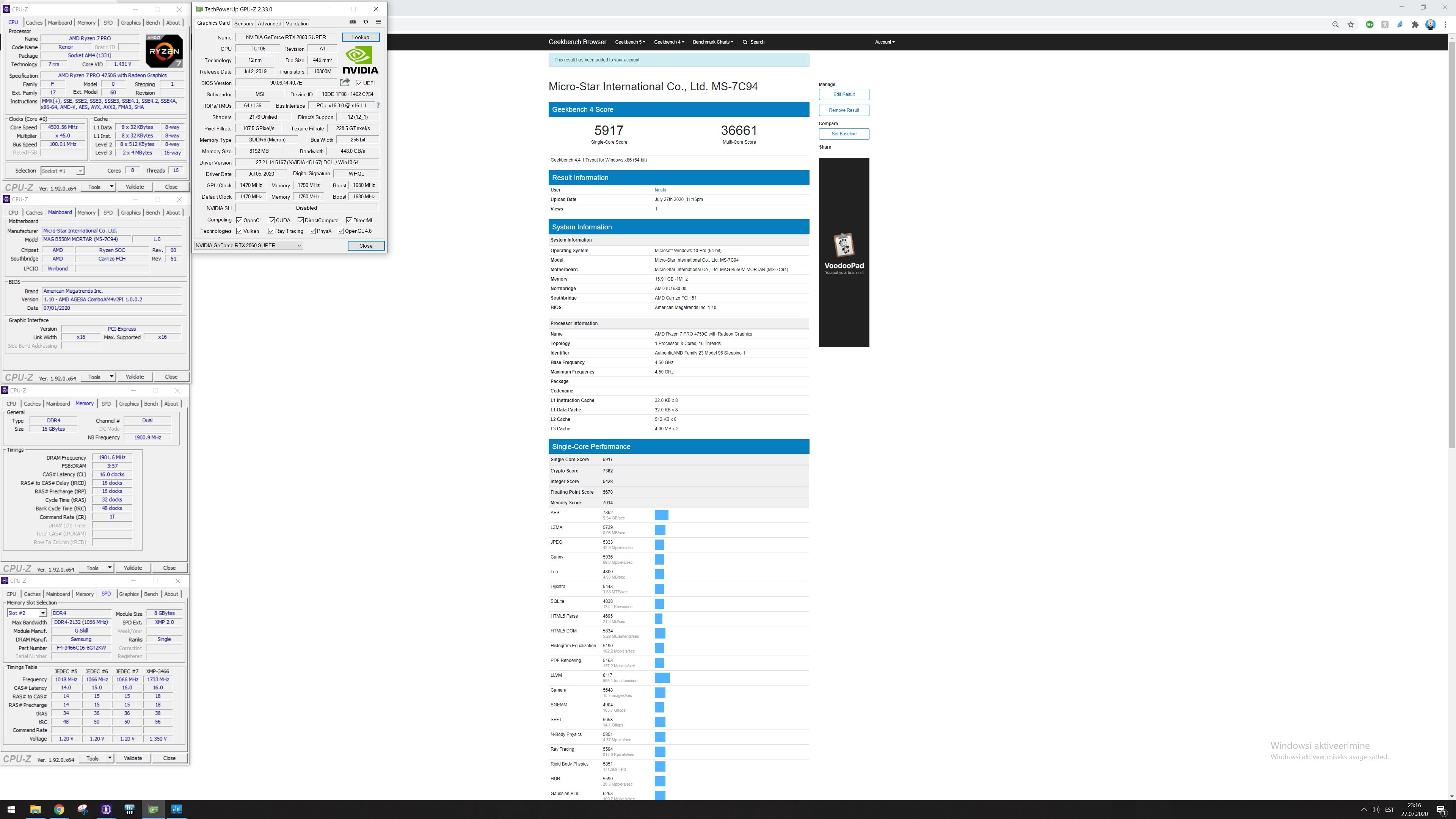Click the Lookup button in GPU-Z

click(x=361, y=37)
